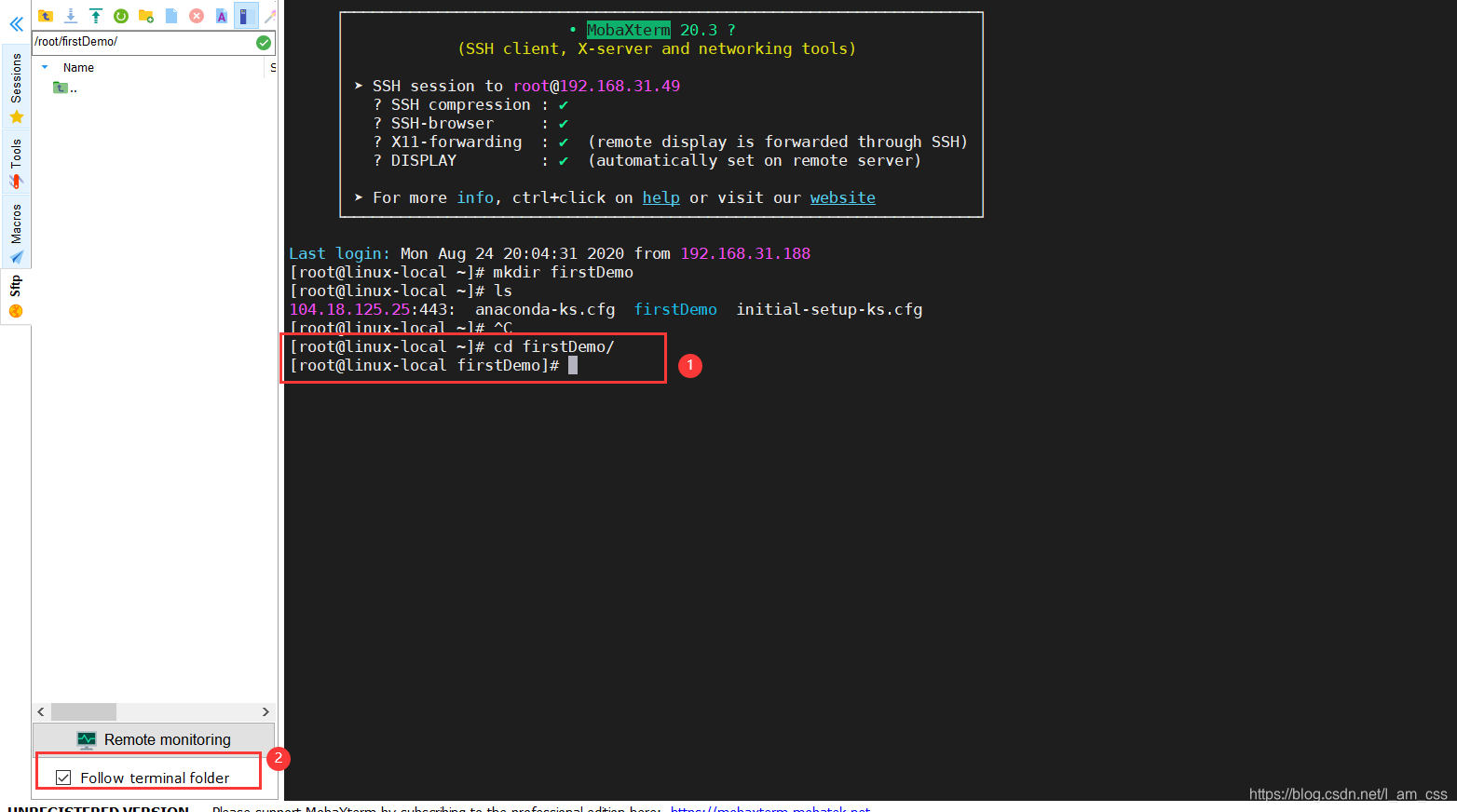Collapse the sidebar with double-chevron icon
The height and width of the screenshot is (812, 1457).
[16, 24]
